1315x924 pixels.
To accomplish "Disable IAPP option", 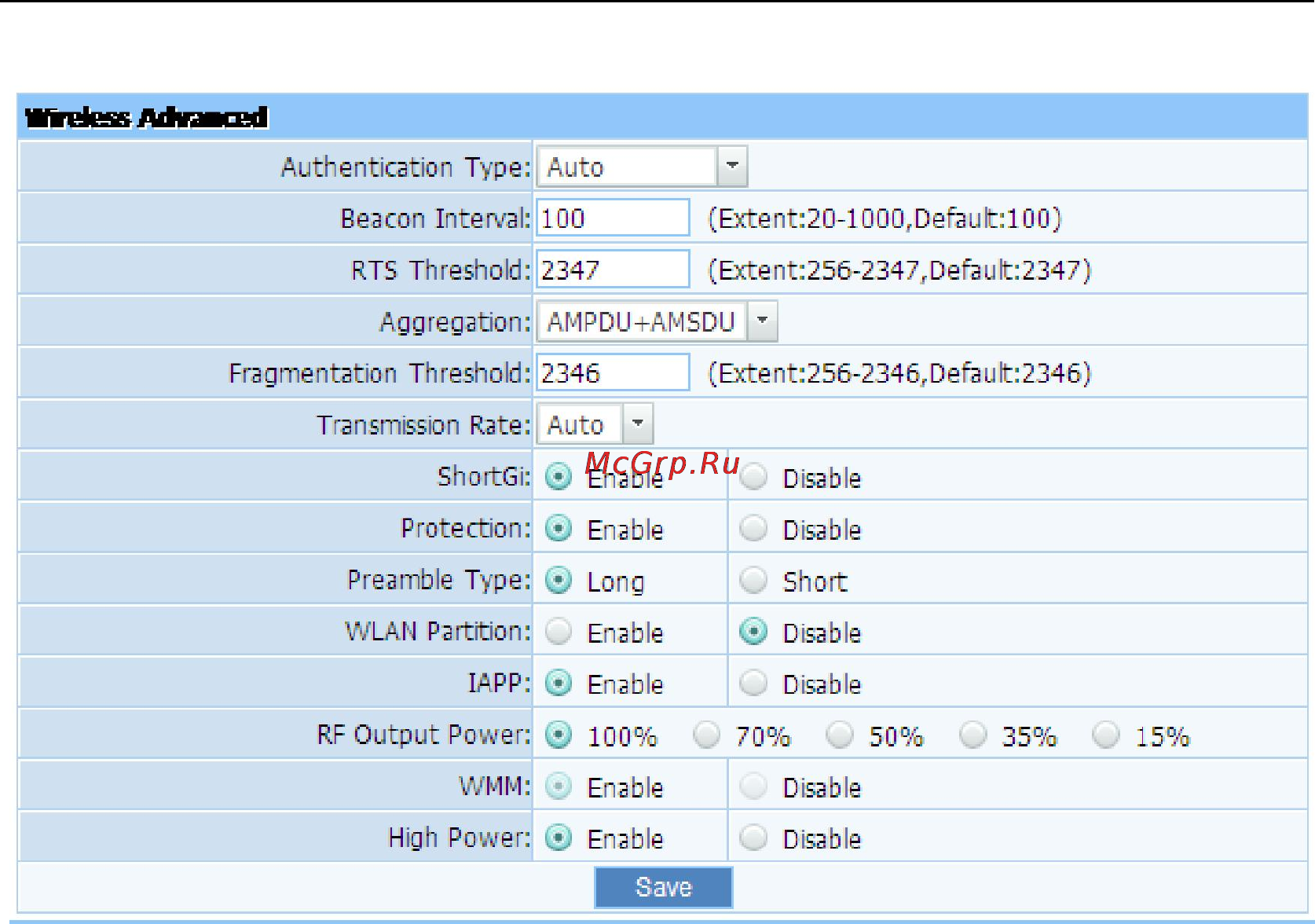I will tap(754, 683).
